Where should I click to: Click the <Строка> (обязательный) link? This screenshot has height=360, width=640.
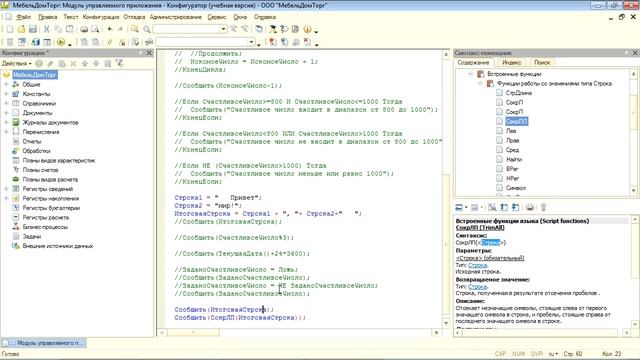(490, 258)
